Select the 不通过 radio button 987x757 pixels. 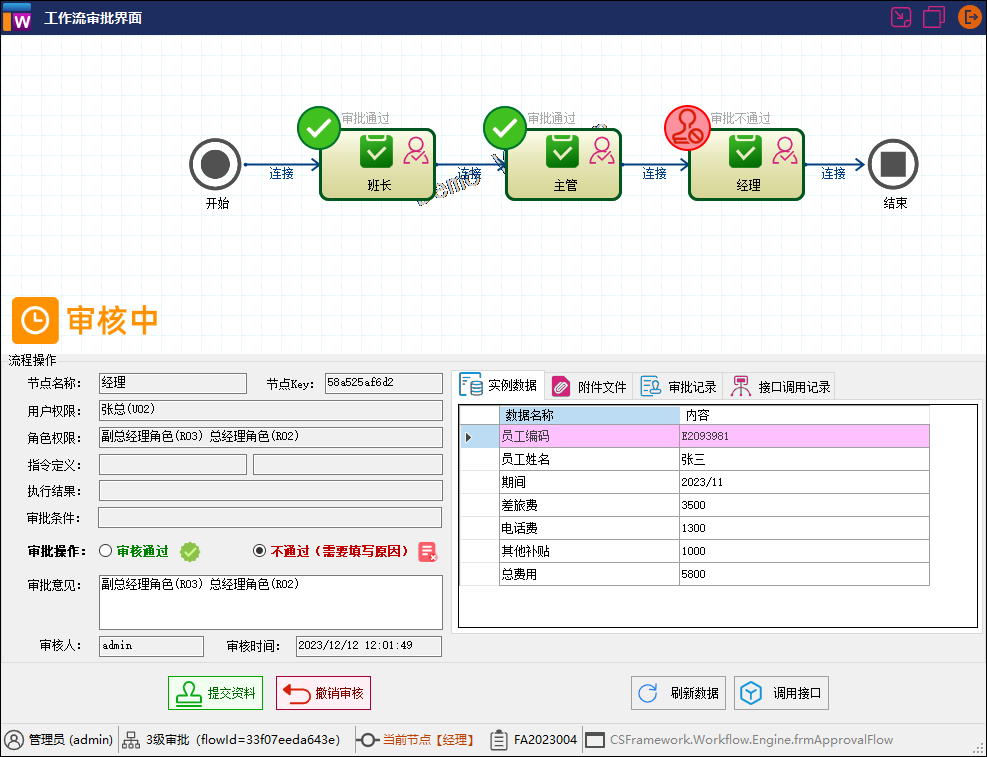(259, 550)
